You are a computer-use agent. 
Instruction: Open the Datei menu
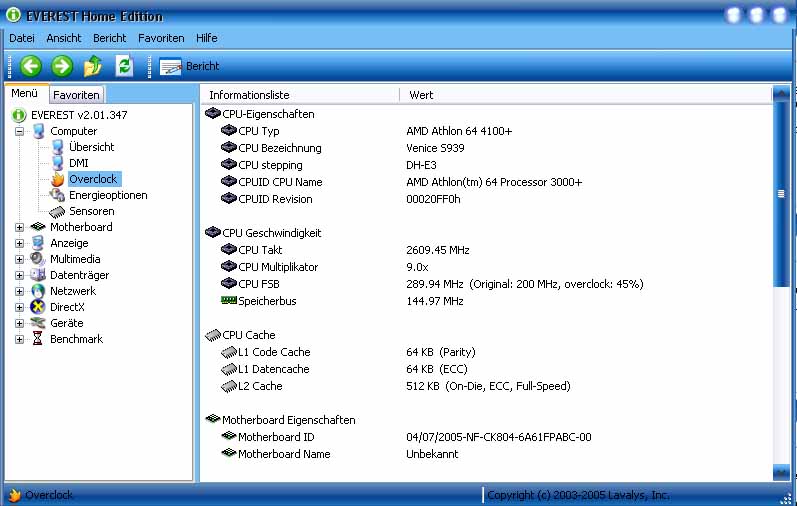click(x=22, y=38)
